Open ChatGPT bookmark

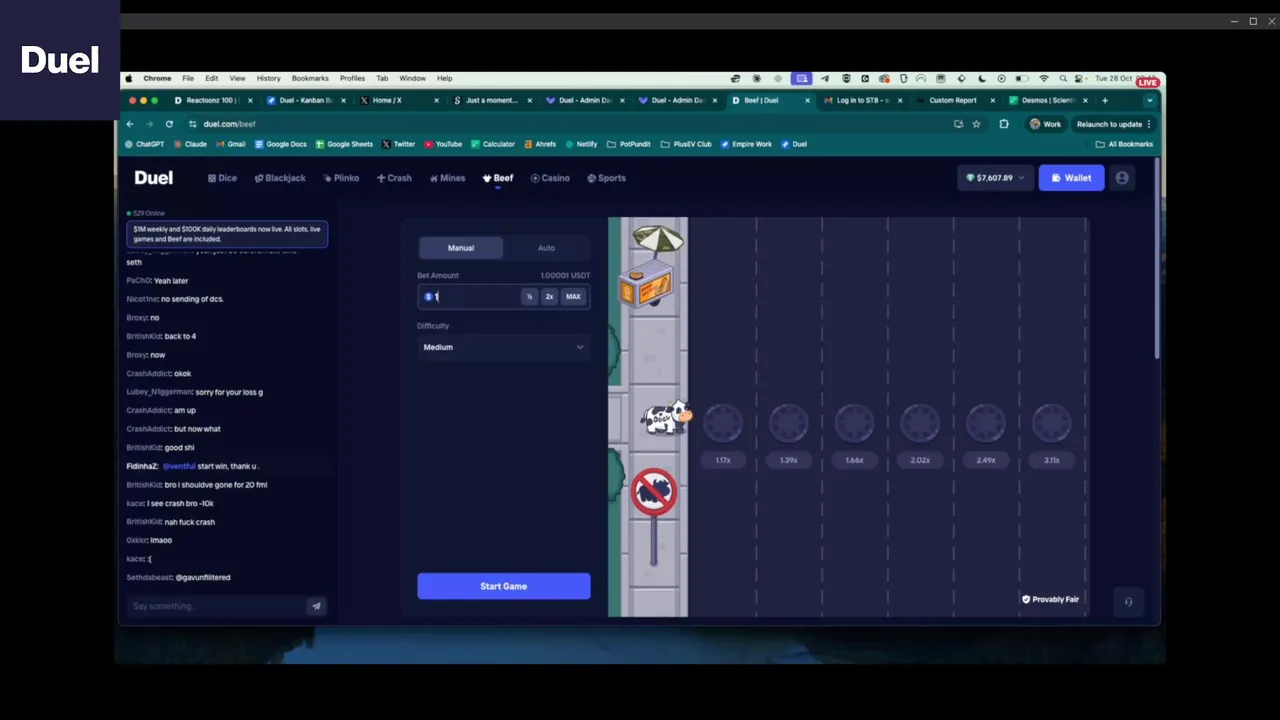coord(144,144)
